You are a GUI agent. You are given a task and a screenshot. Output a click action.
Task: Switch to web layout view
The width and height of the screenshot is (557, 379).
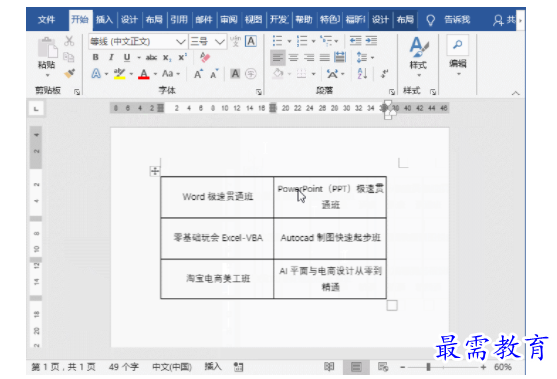pos(383,367)
